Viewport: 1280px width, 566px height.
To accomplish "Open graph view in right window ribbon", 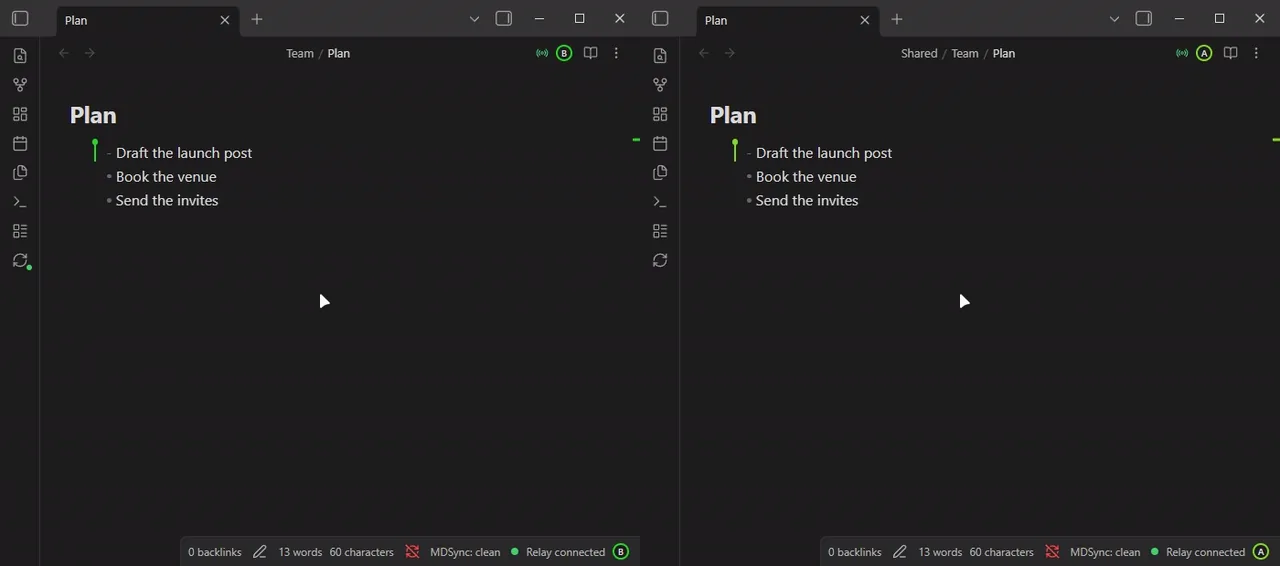I will [x=660, y=85].
